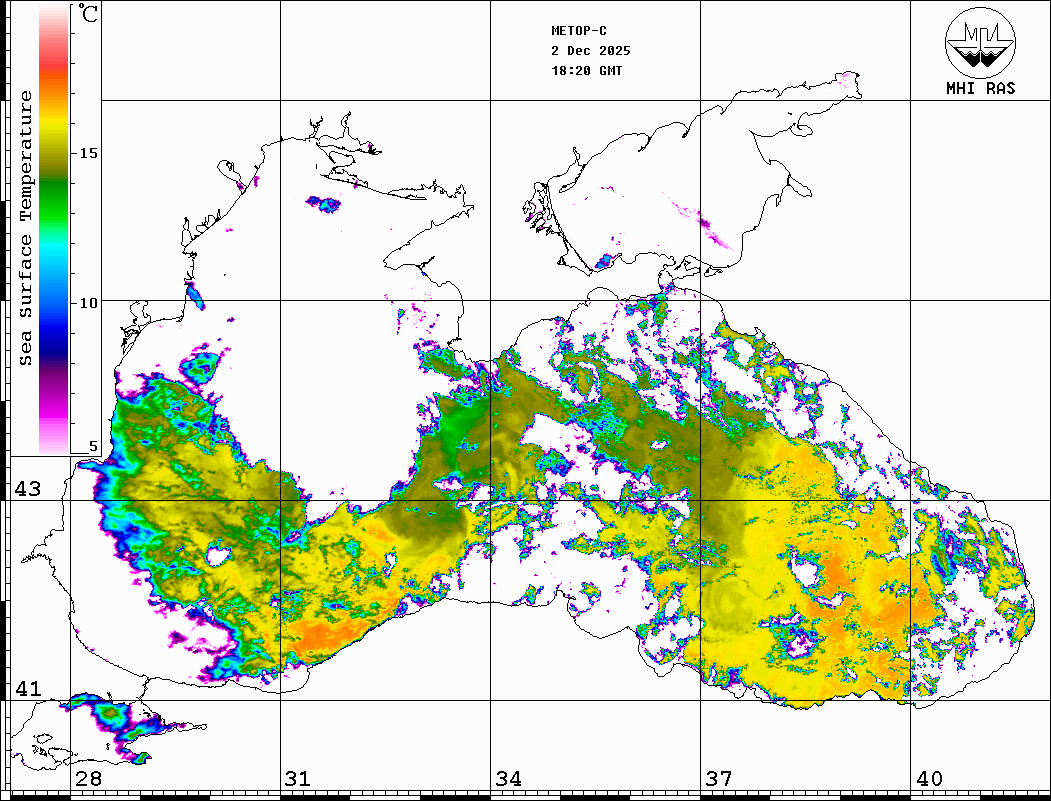Click the latitude 41 axis label

(27, 689)
